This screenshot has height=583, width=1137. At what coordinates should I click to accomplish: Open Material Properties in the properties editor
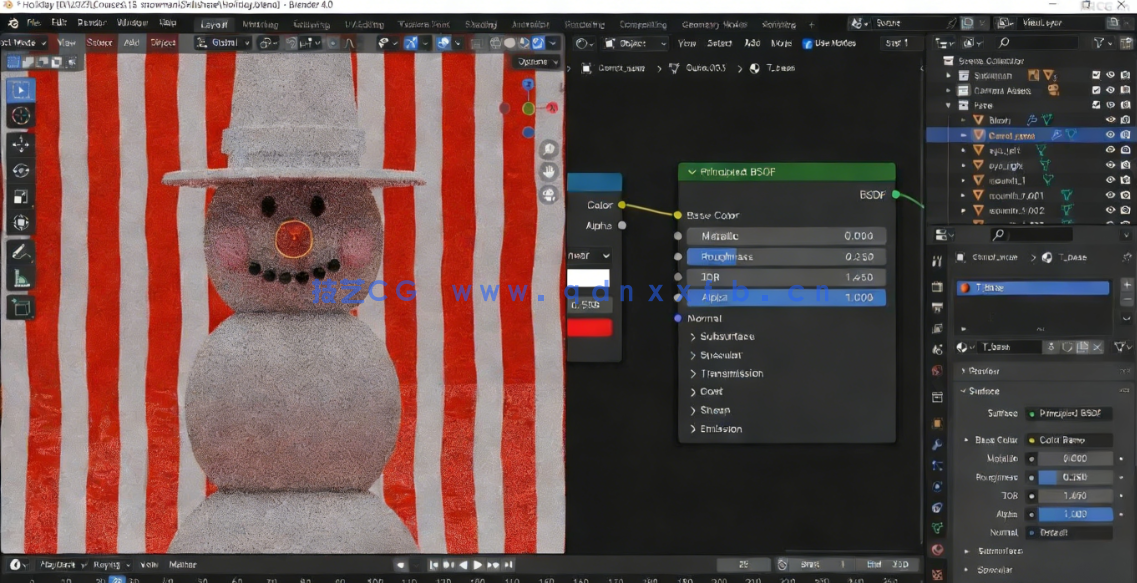938,548
